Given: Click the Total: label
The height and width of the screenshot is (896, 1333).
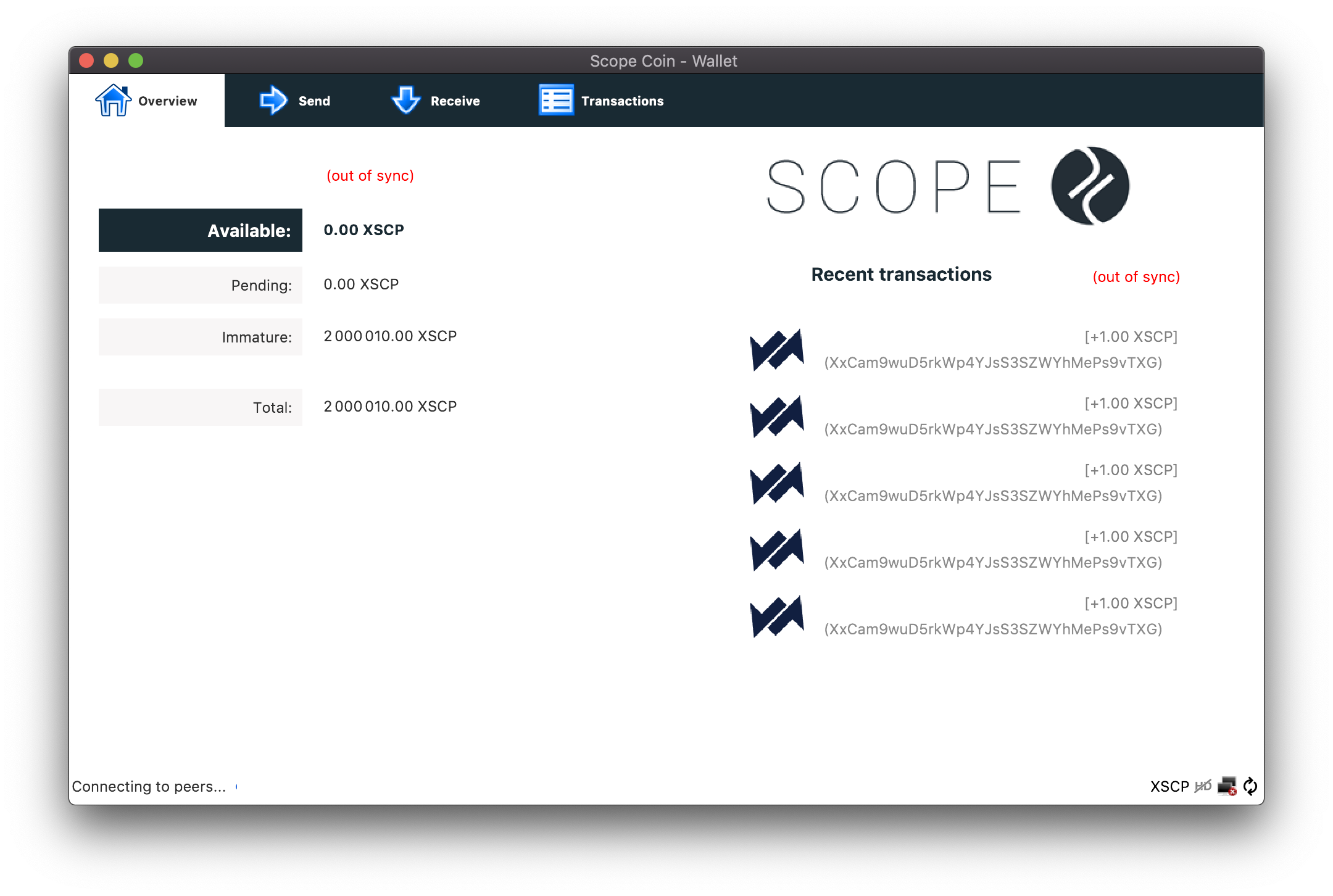Looking at the screenshot, I should (x=201, y=407).
